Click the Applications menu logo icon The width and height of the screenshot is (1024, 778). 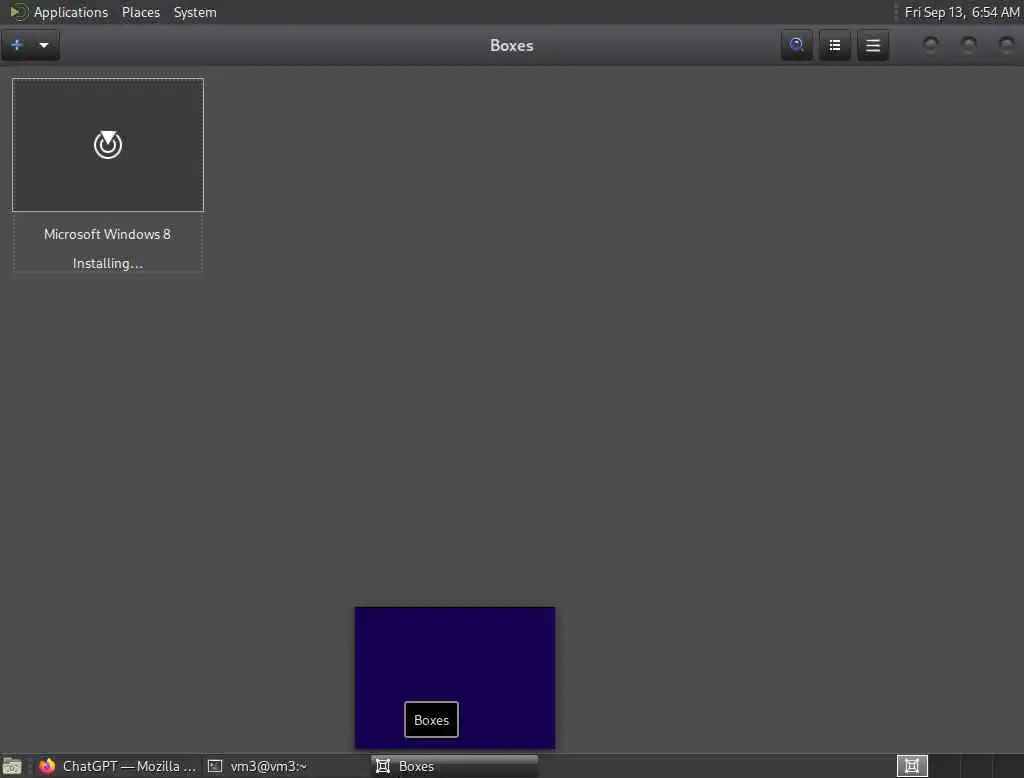pos(18,12)
